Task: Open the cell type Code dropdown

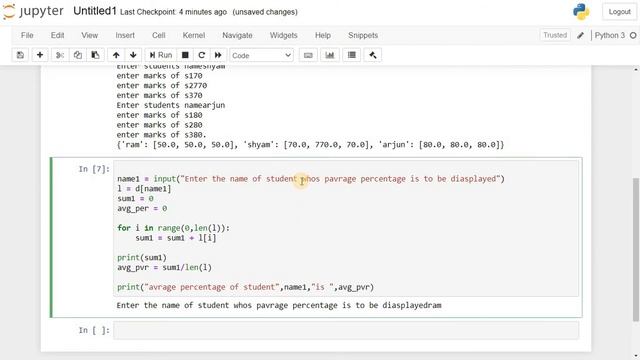Action: point(261,55)
